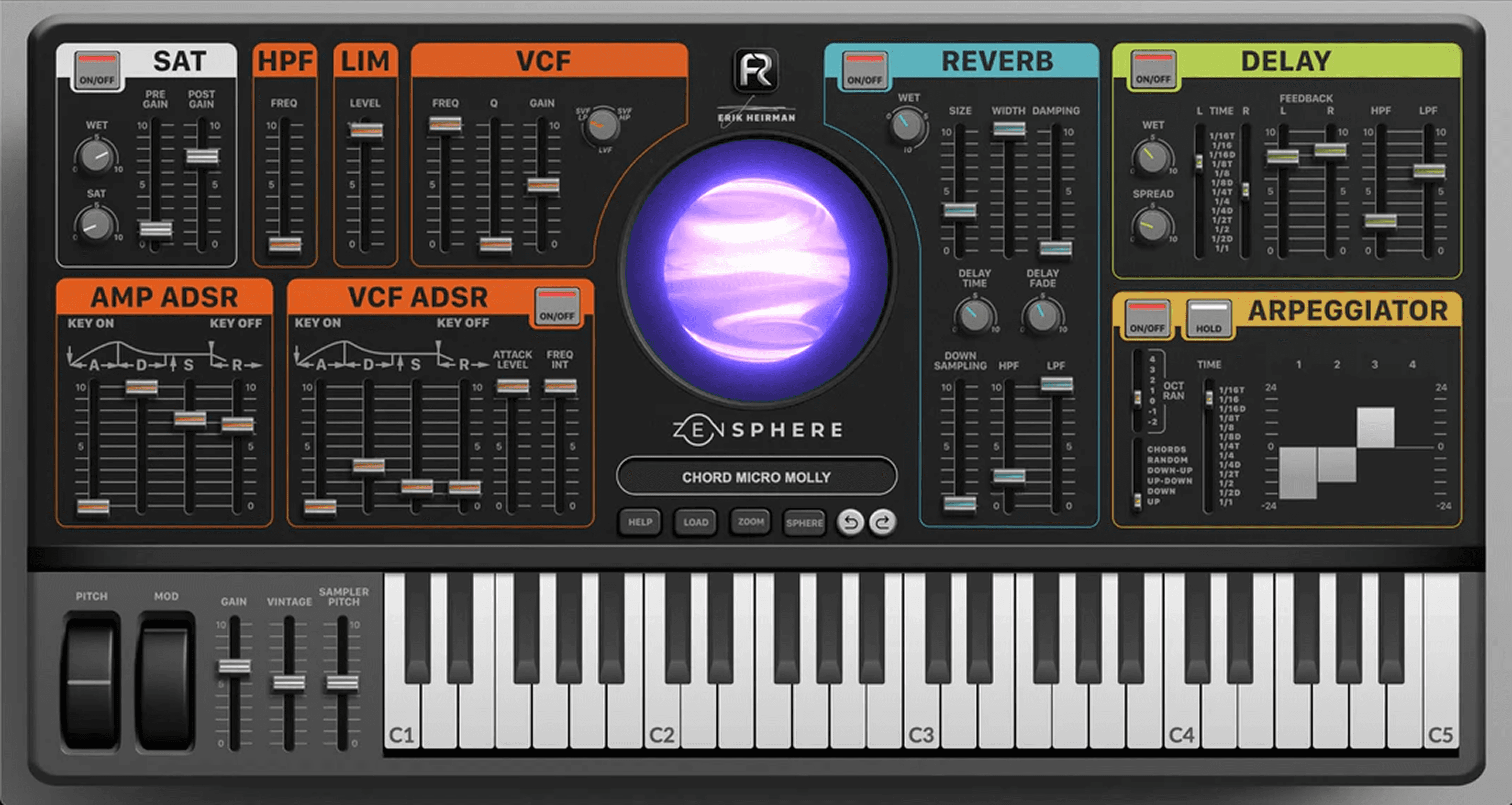Image resolution: width=1512 pixels, height=805 pixels.
Task: Click the ZOOM button
Action: [x=751, y=522]
